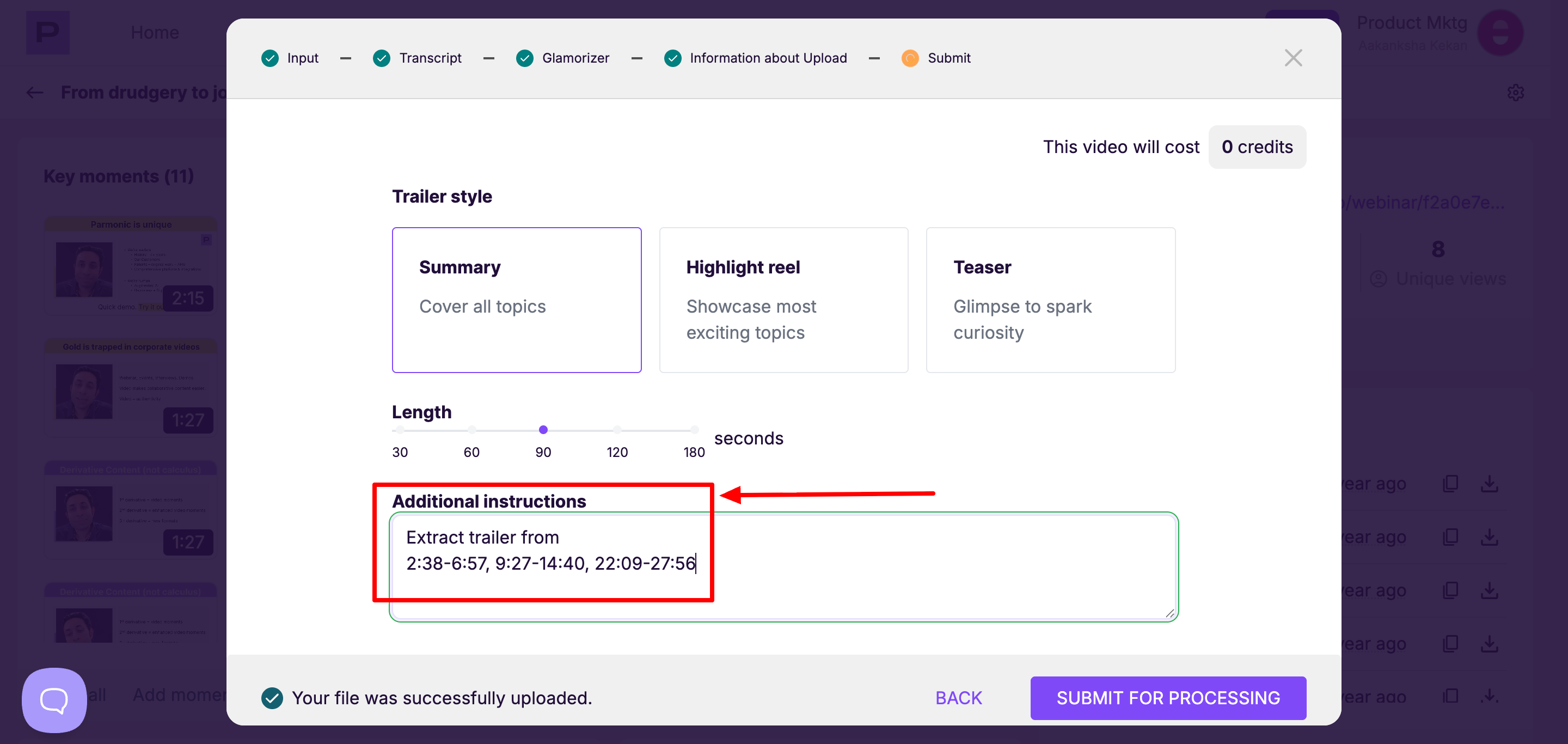
Task: Click the 90 seconds slider handle
Action: point(543,430)
